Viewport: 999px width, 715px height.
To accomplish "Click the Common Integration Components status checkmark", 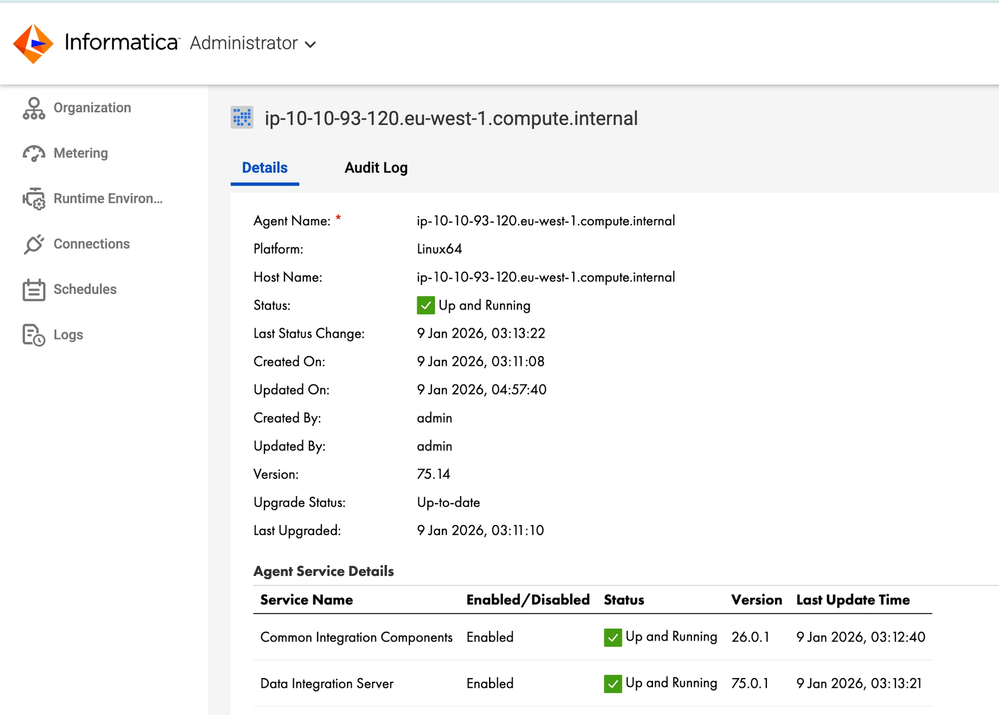I will coord(612,637).
